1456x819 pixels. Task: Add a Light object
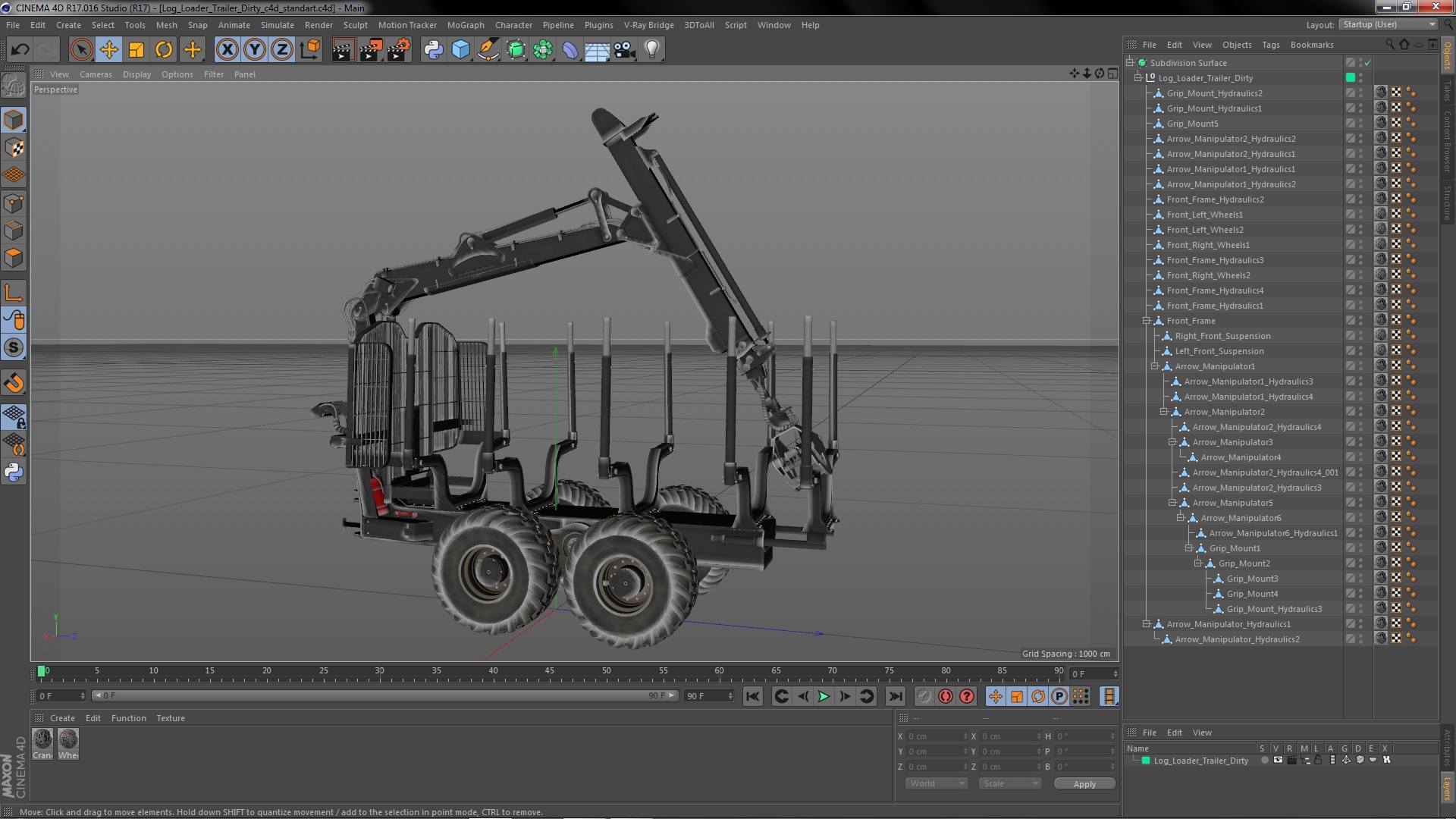(x=652, y=50)
